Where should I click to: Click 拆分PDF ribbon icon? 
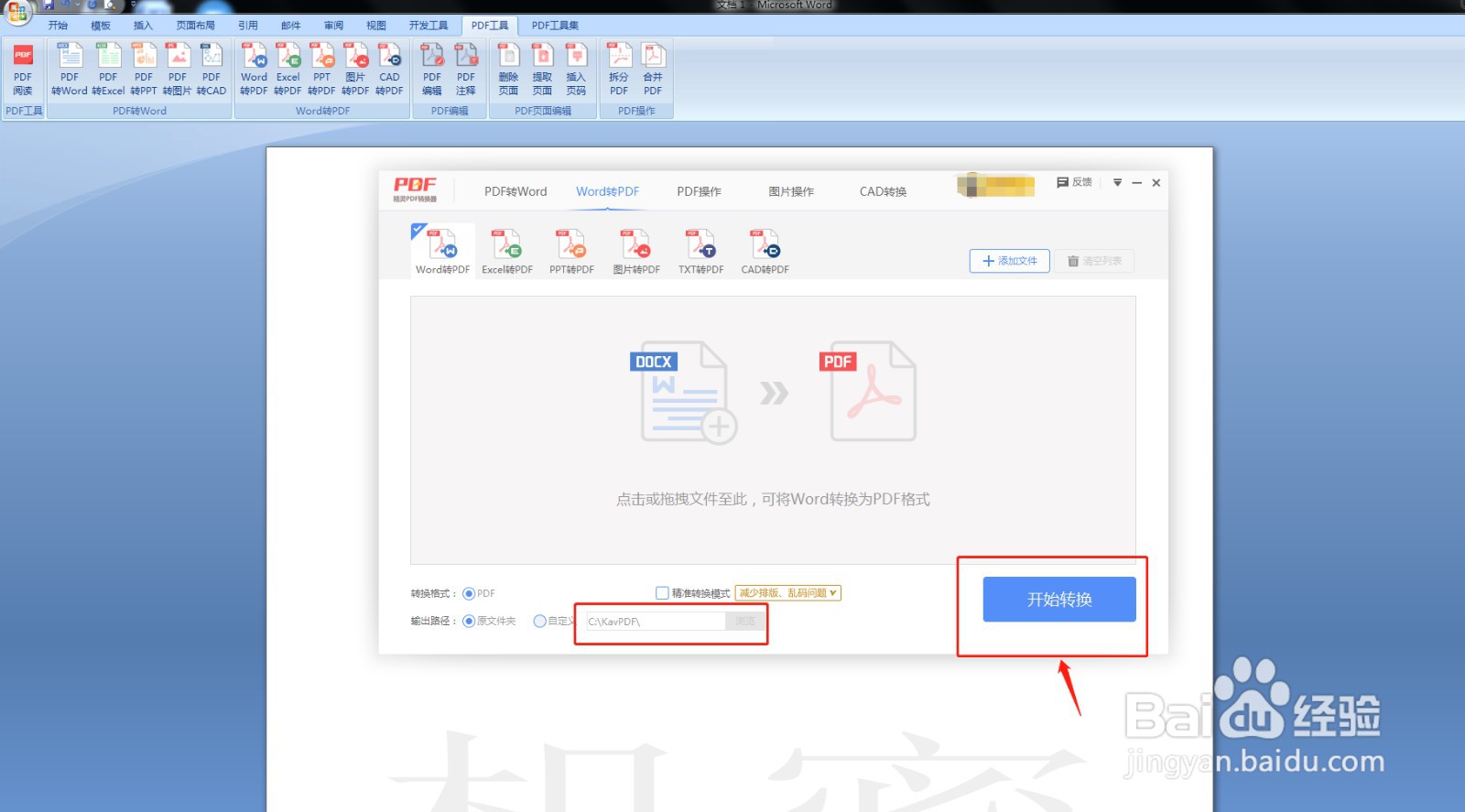[619, 70]
